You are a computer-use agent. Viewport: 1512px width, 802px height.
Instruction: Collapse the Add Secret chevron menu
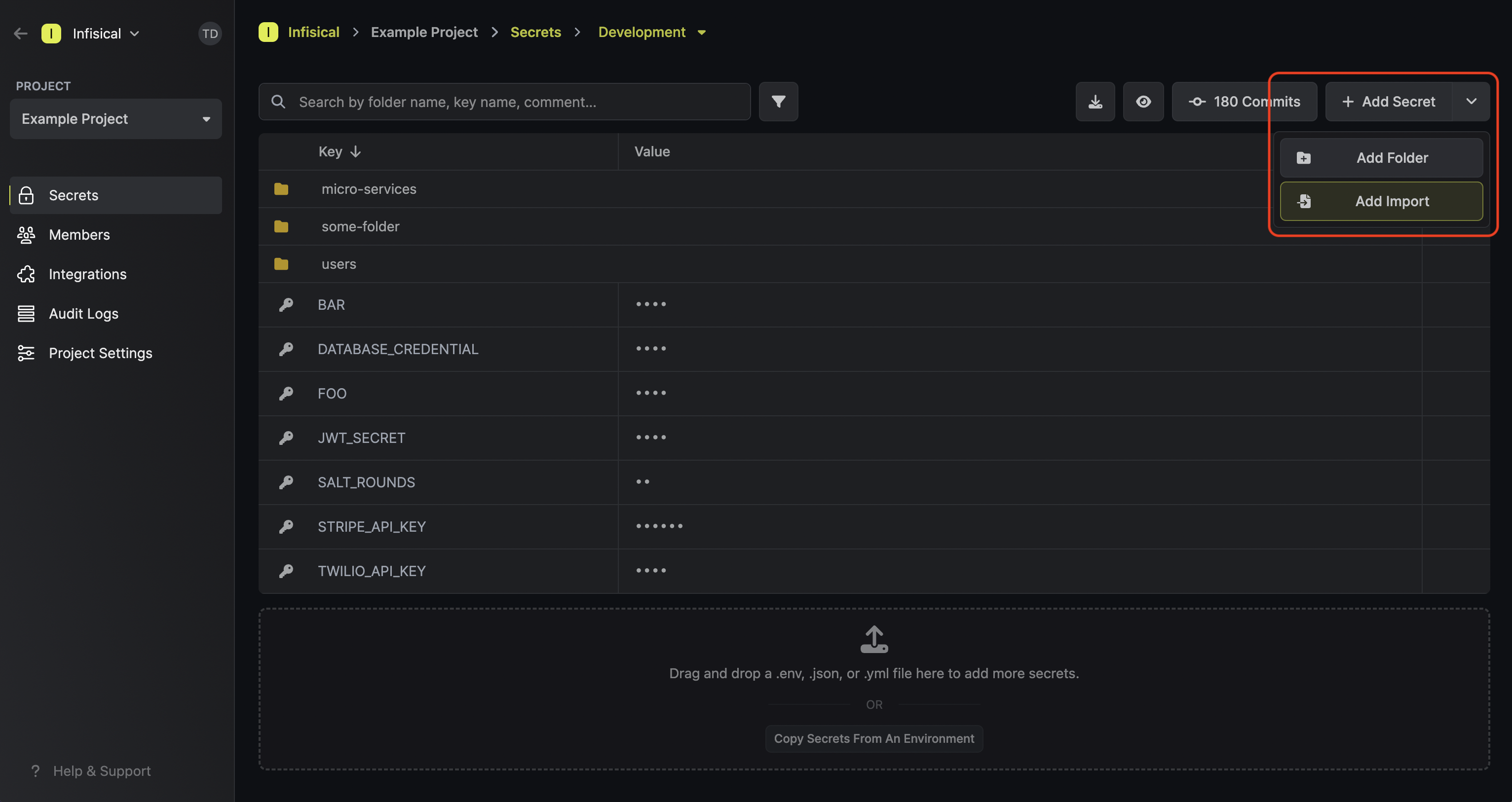tap(1471, 102)
